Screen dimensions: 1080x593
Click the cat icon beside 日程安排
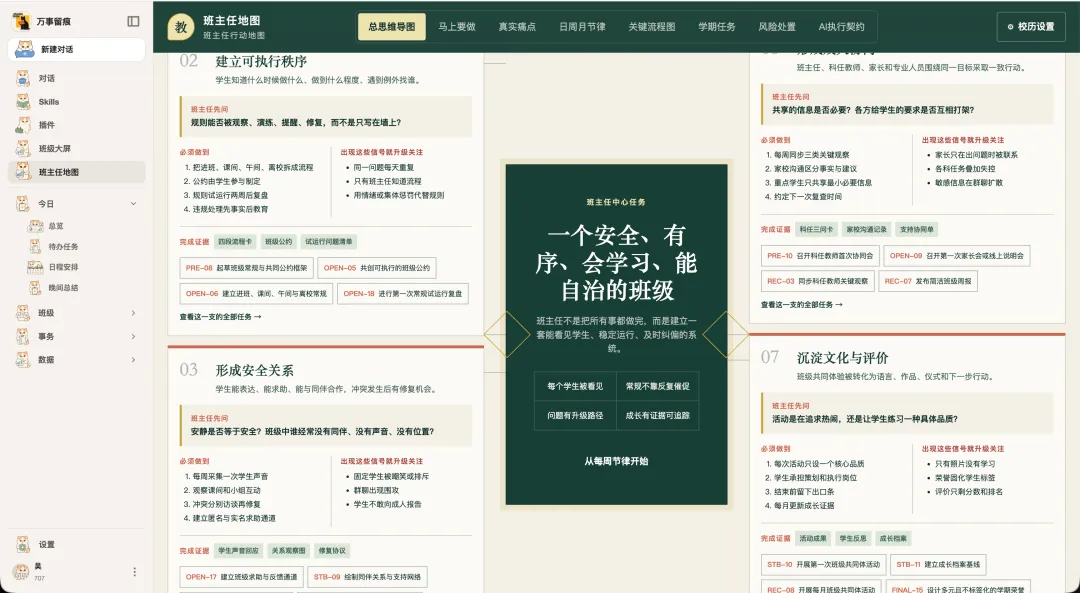(35, 267)
